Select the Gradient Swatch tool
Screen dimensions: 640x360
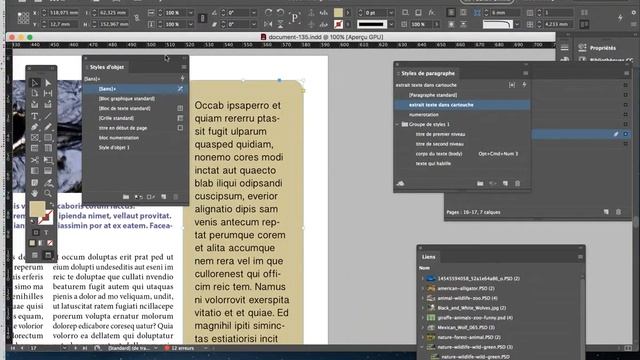click(x=35, y=171)
